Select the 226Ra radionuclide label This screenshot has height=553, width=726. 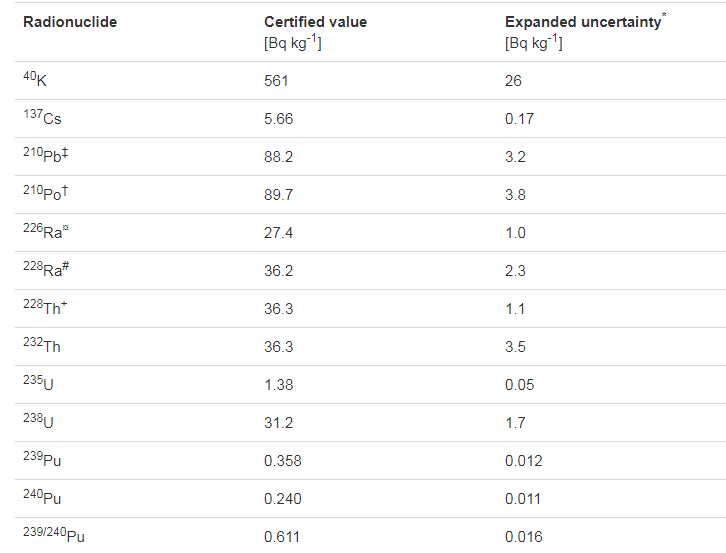tap(46, 233)
